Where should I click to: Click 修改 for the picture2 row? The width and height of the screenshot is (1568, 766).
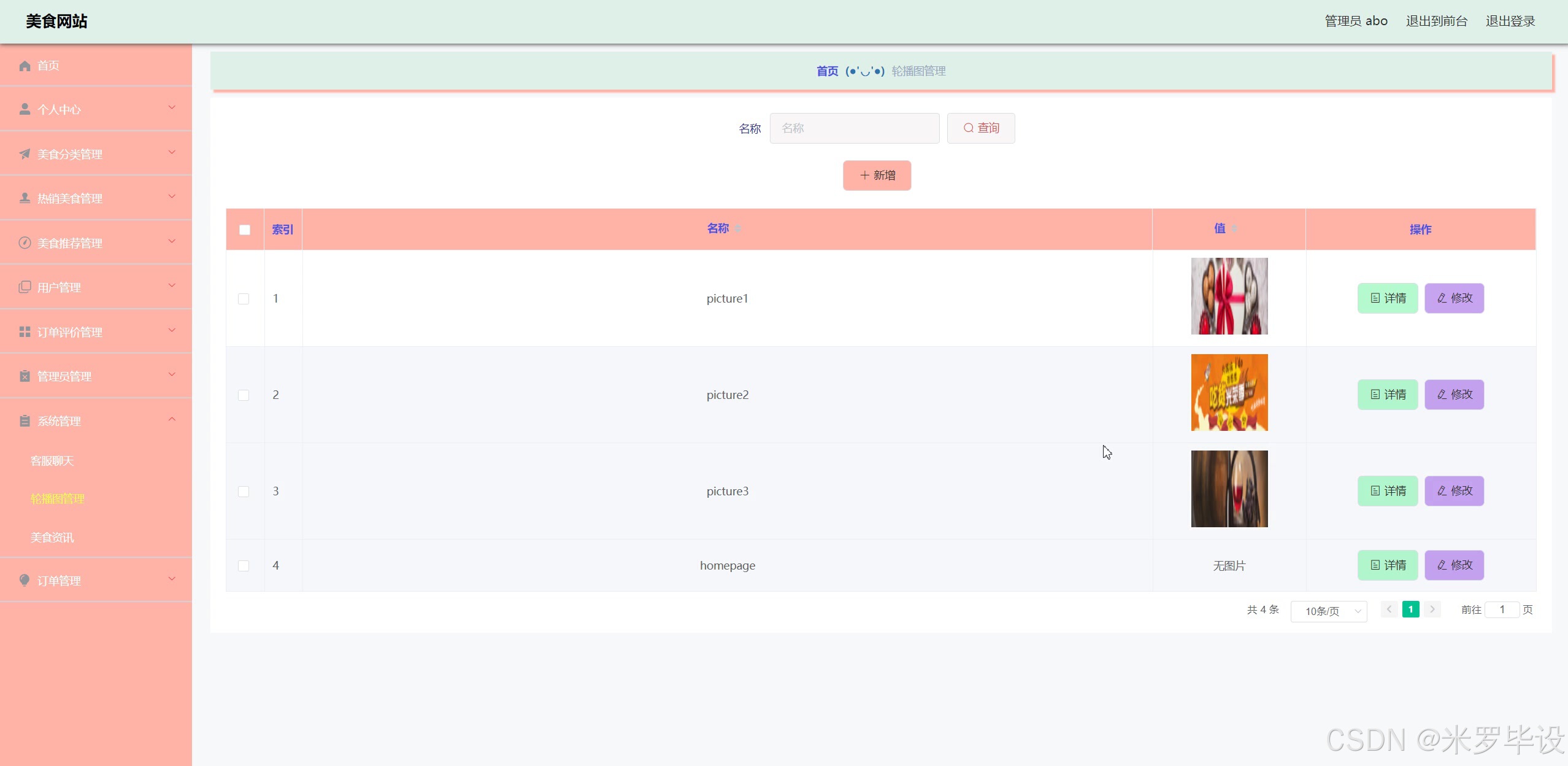[1454, 395]
